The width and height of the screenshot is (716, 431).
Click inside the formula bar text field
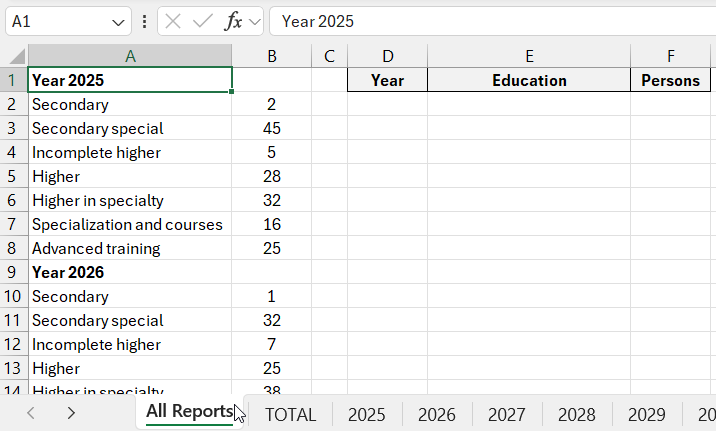pos(490,21)
